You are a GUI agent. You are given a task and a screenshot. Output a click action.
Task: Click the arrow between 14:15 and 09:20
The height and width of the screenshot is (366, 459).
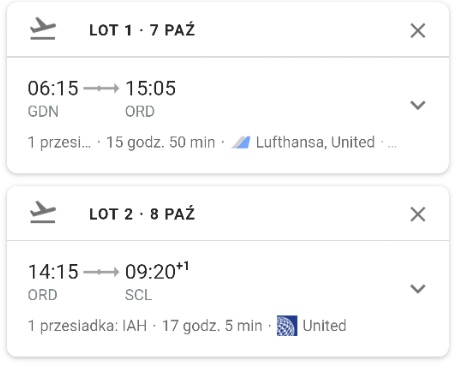click(101, 272)
